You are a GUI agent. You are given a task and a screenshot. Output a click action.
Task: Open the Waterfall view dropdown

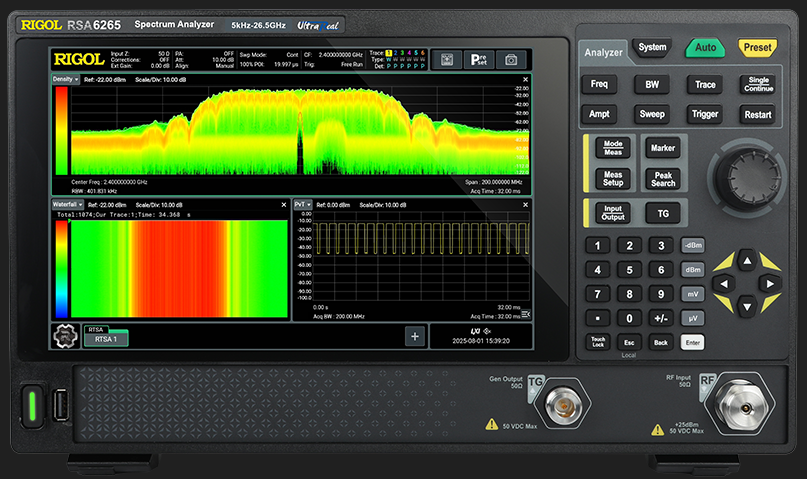68,204
